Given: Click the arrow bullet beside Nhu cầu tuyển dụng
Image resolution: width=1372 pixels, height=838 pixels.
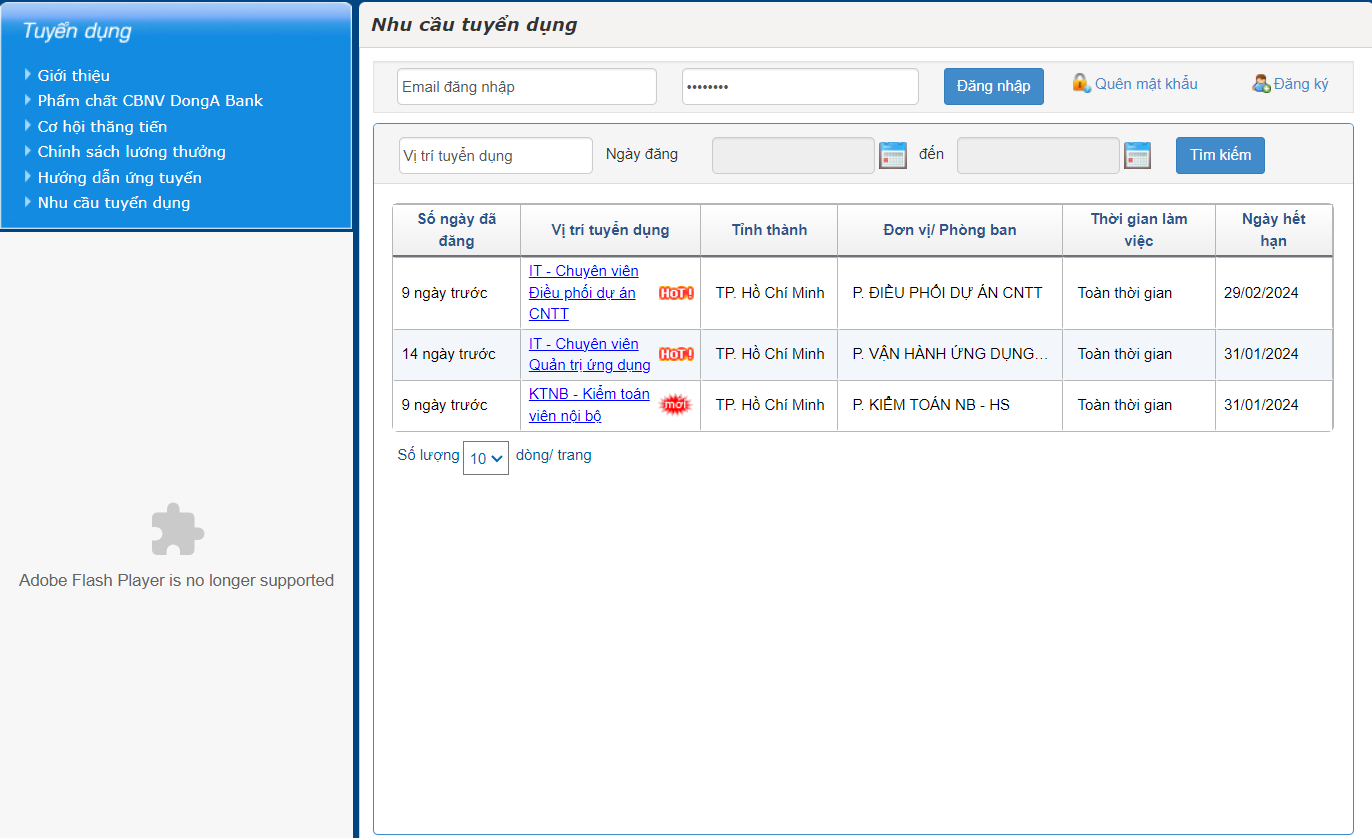Looking at the screenshot, I should pyautogui.click(x=28, y=201).
